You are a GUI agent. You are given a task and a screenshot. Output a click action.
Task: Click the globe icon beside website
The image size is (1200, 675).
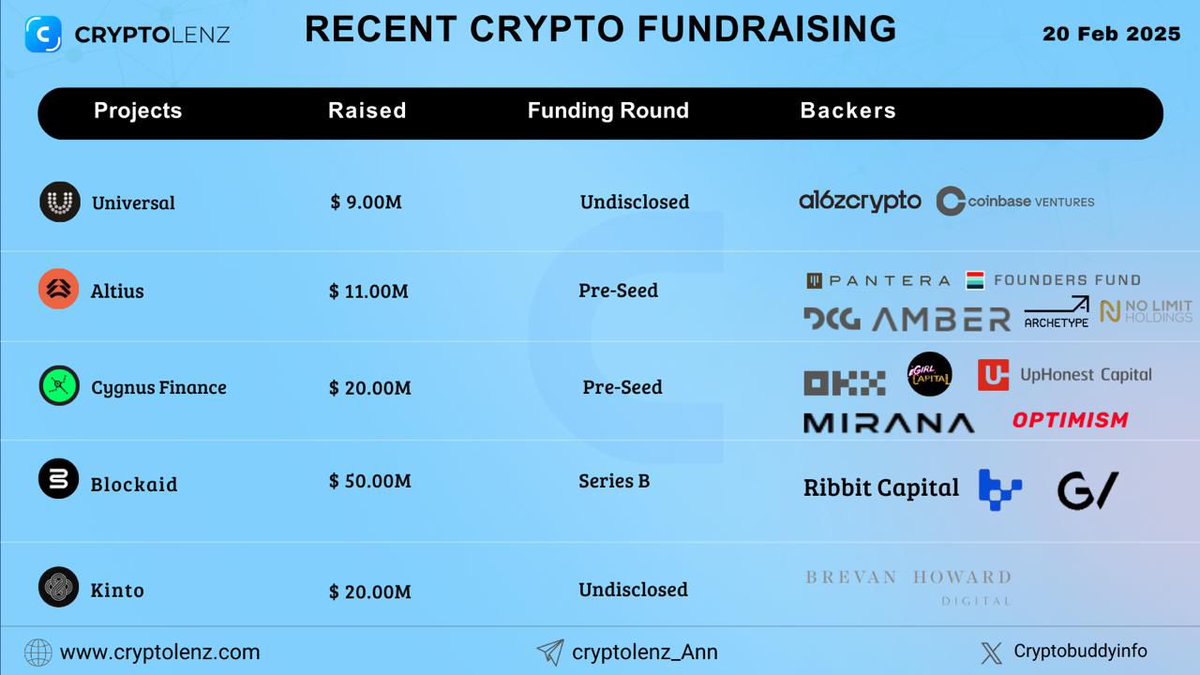38,653
